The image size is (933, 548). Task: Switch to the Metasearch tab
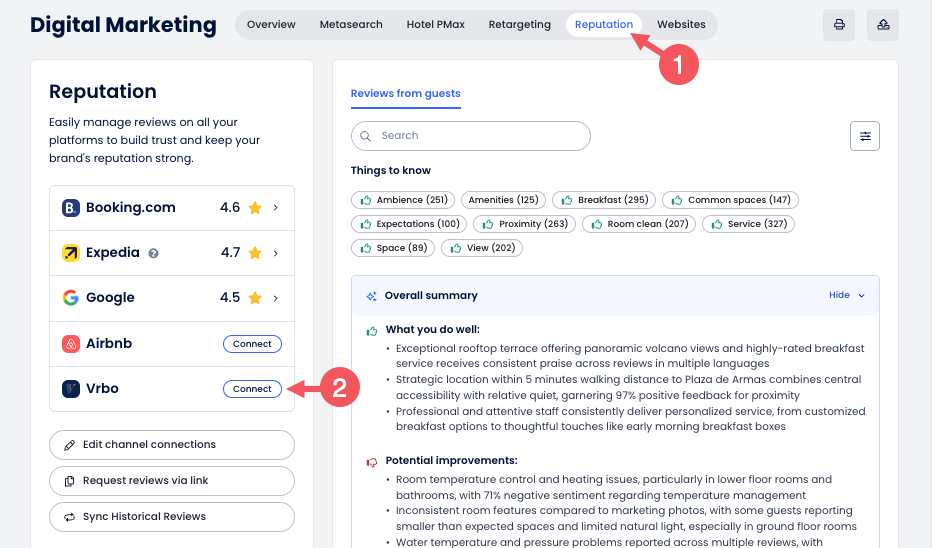coord(351,25)
